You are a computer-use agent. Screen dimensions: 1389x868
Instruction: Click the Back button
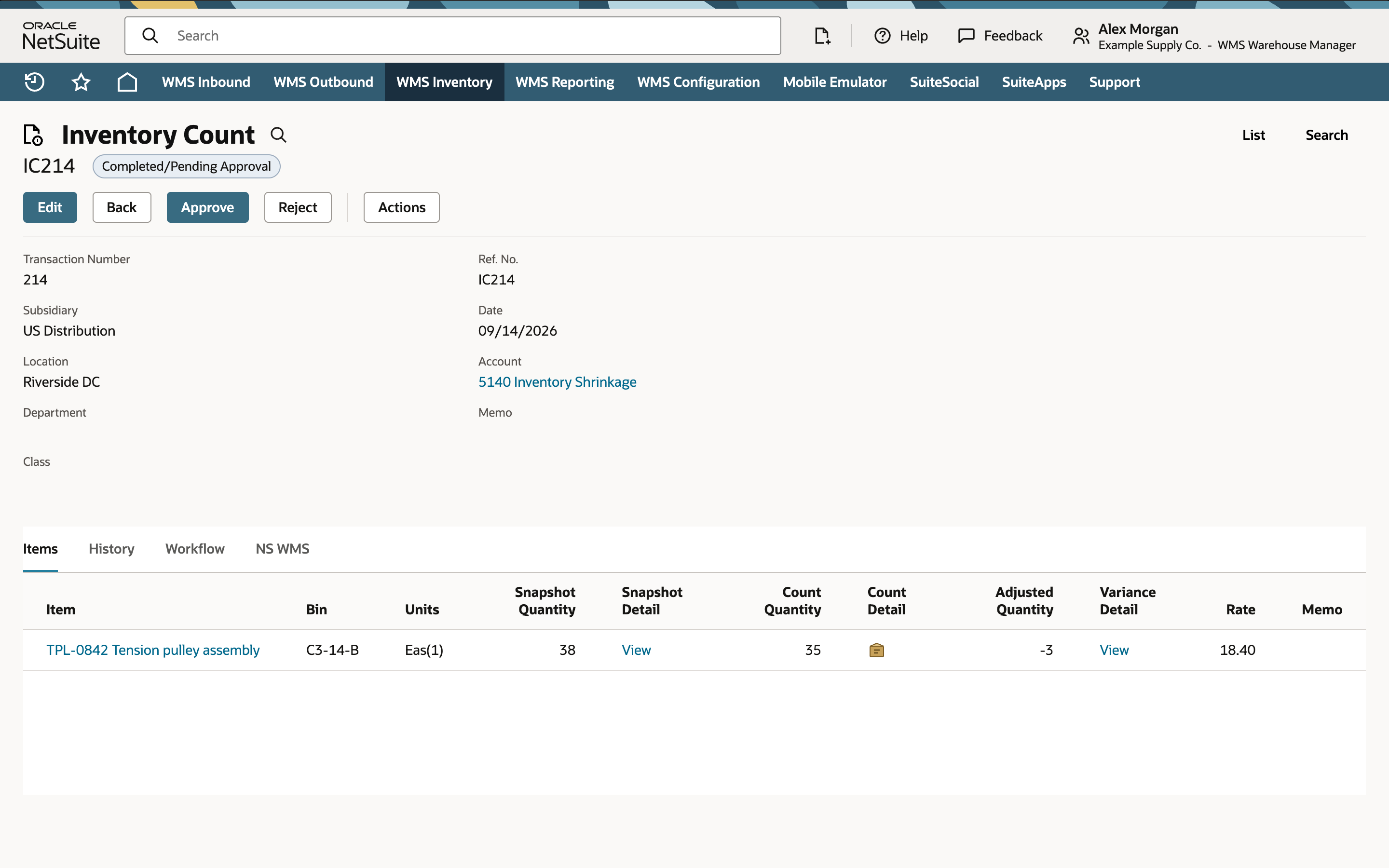click(122, 207)
